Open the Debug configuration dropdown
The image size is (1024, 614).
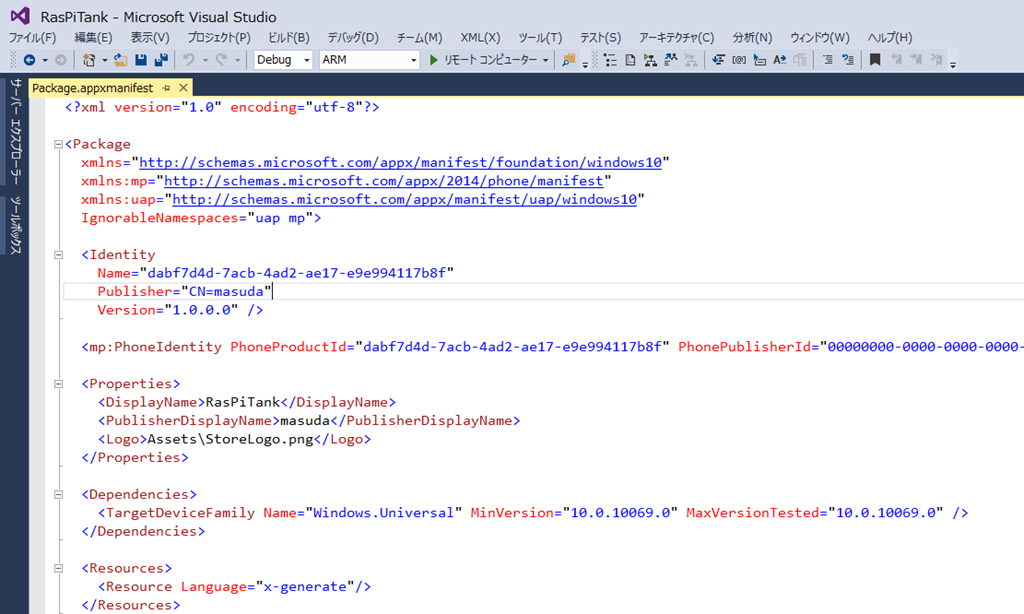click(x=283, y=60)
